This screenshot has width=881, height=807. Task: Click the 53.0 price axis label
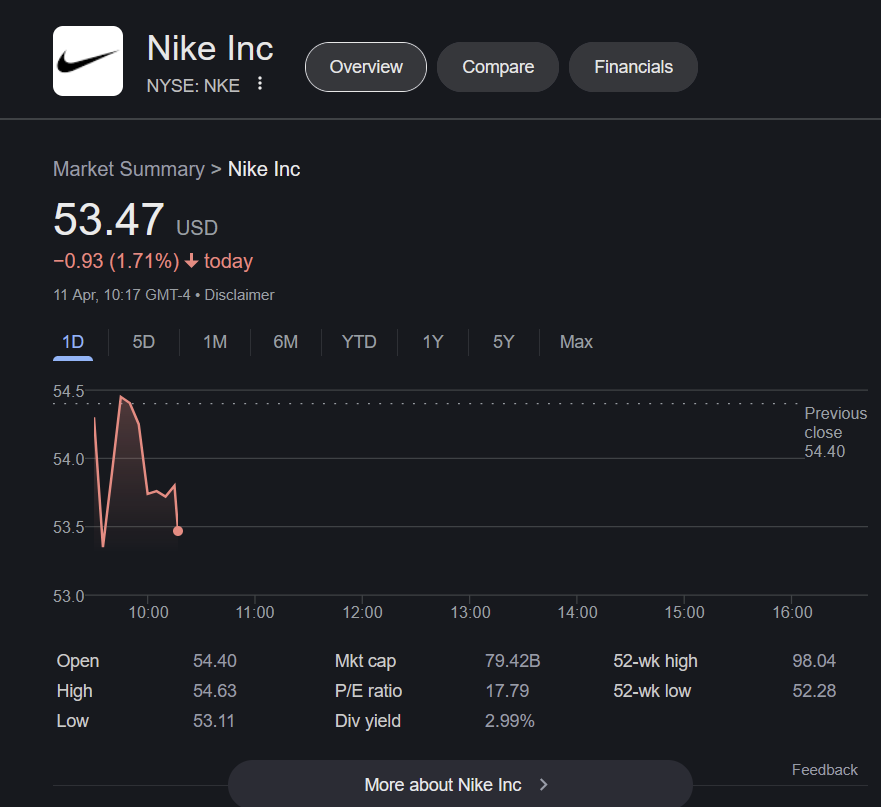tap(69, 596)
